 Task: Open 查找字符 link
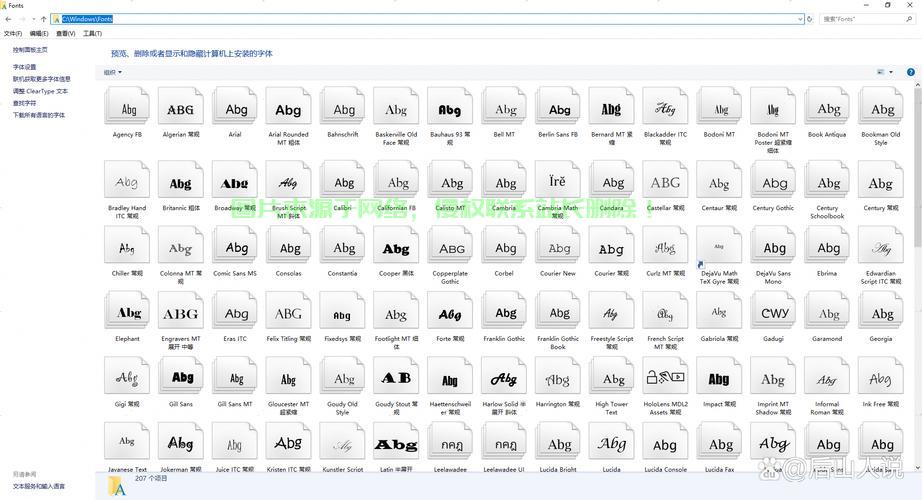[25, 103]
